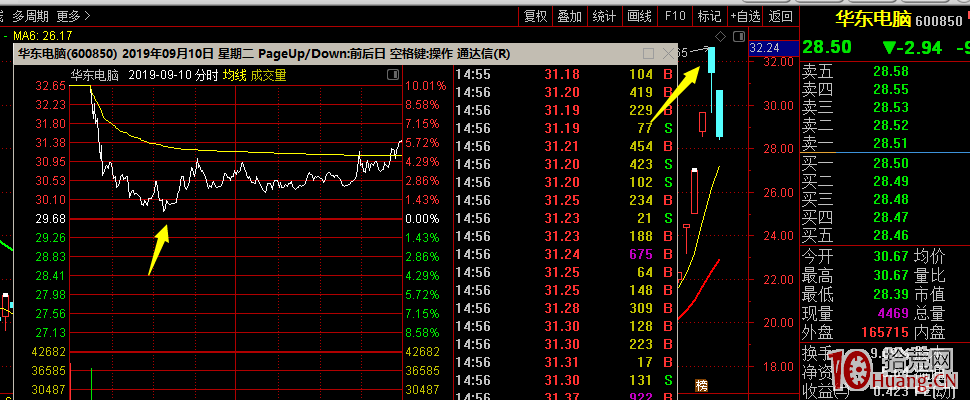The width and height of the screenshot is (970, 400).
Task: Select the 卖二 28.52 order book row
Action: coord(885,126)
